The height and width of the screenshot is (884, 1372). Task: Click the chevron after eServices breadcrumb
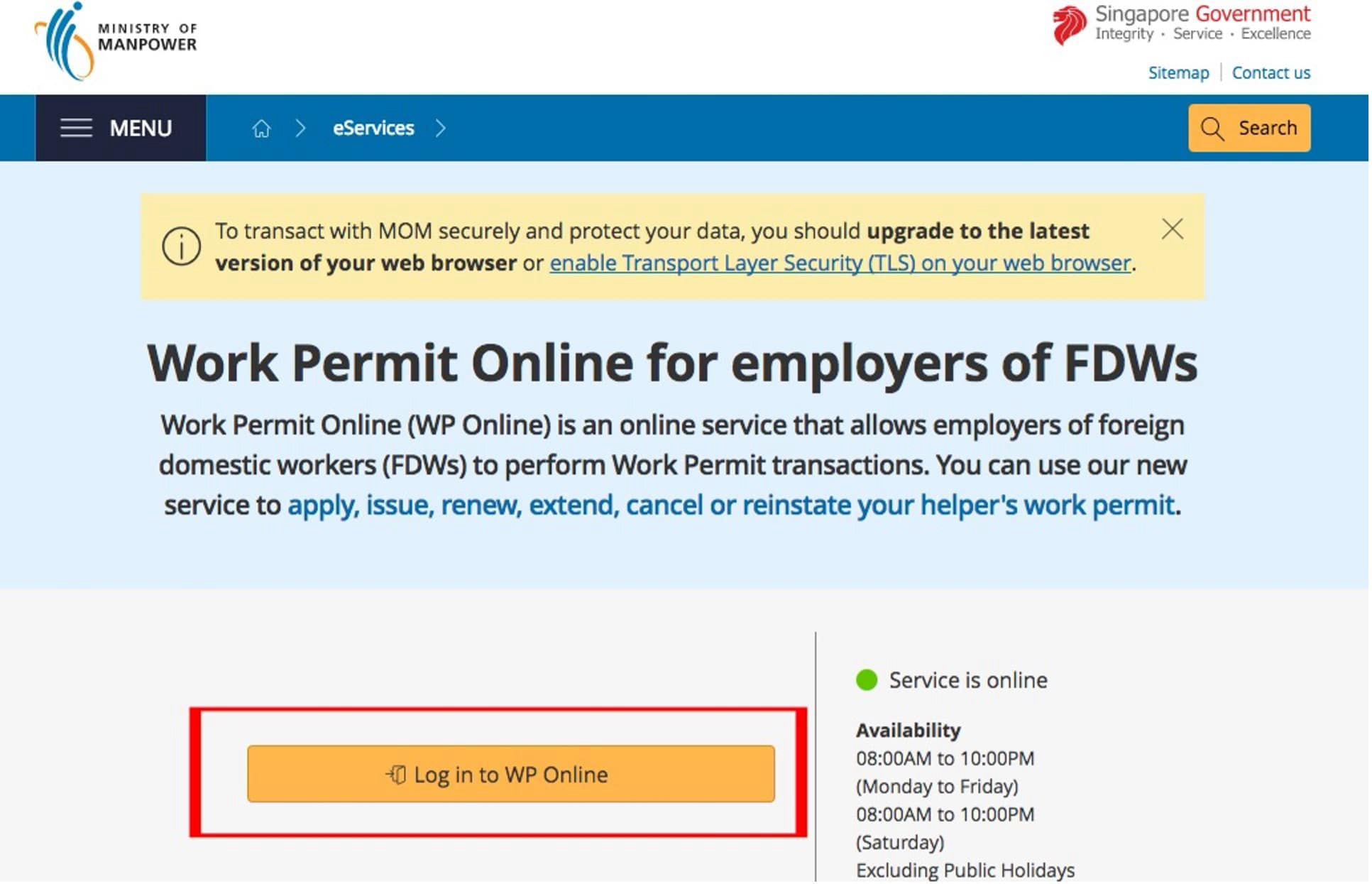[441, 128]
